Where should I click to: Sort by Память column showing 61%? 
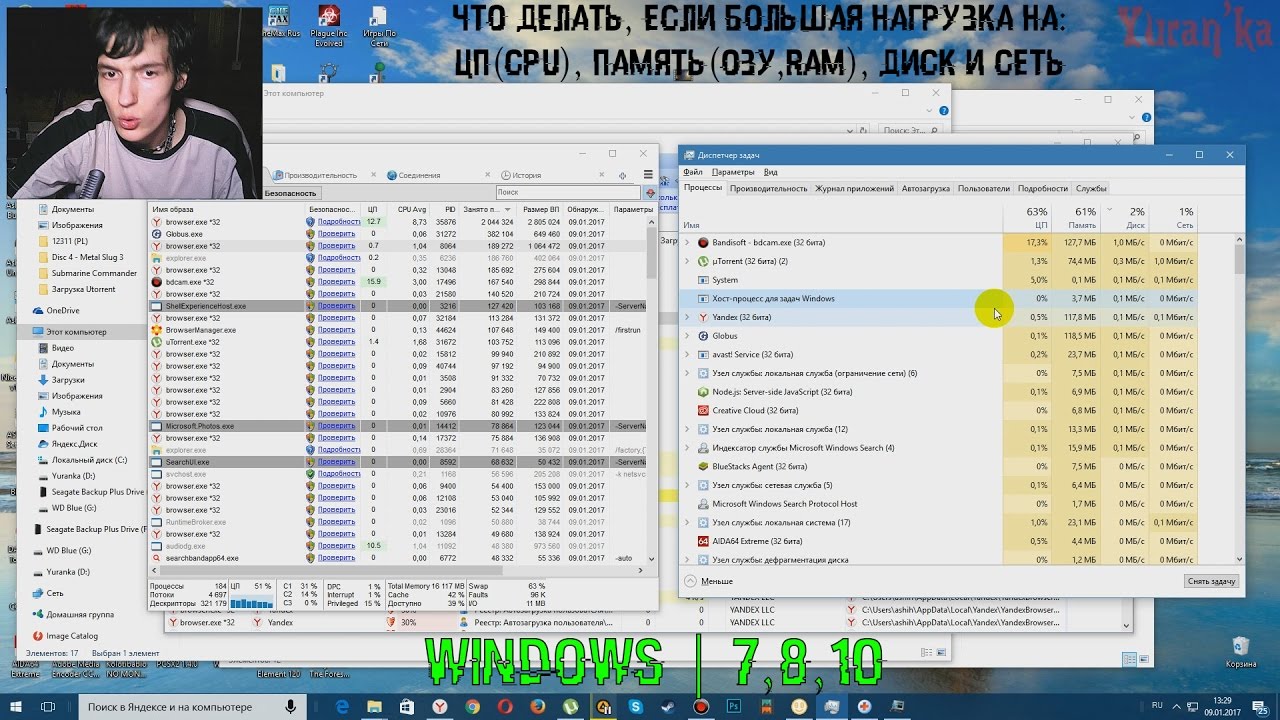[x=1075, y=217]
